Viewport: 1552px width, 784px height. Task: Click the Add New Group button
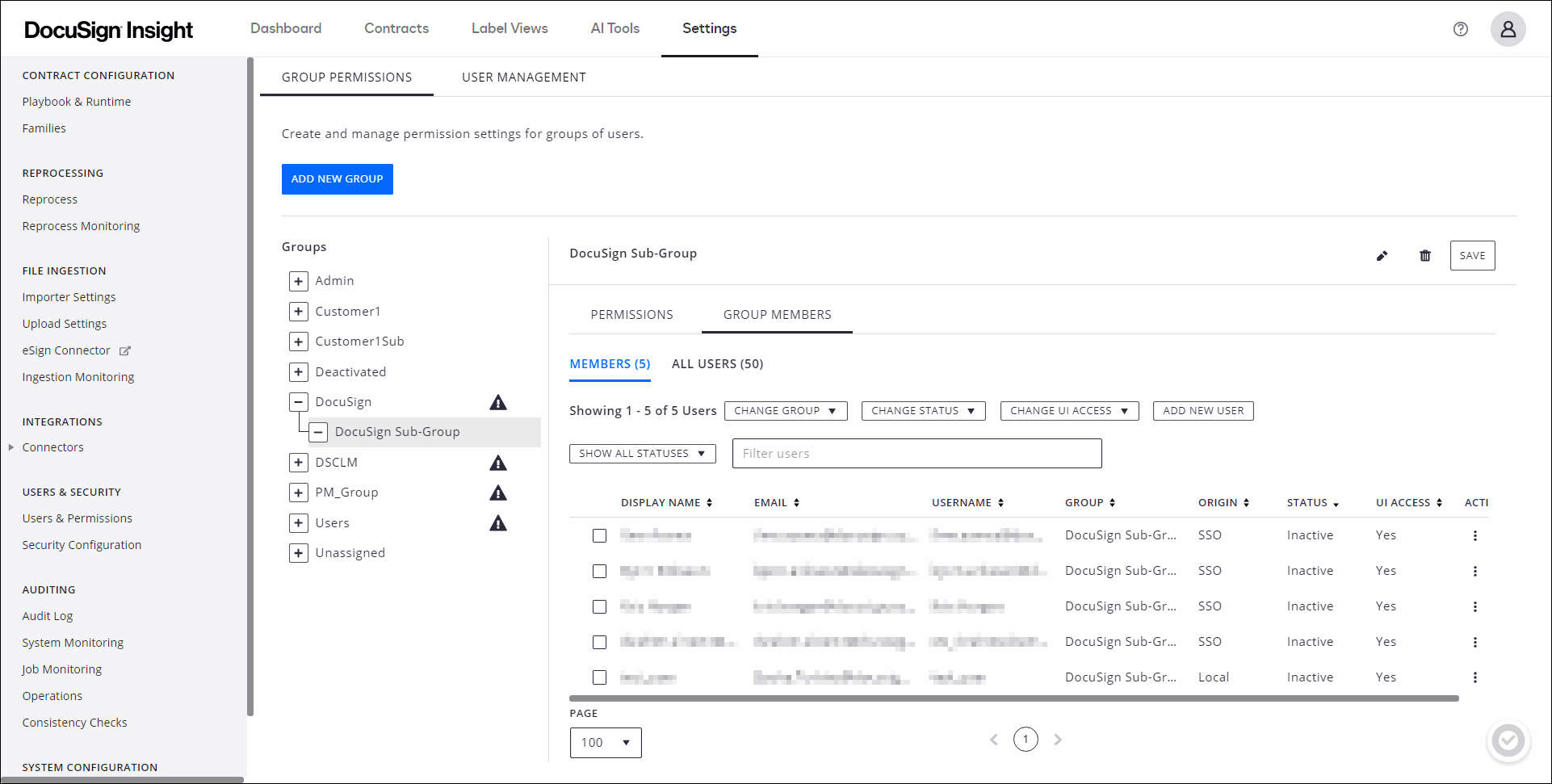coord(338,179)
